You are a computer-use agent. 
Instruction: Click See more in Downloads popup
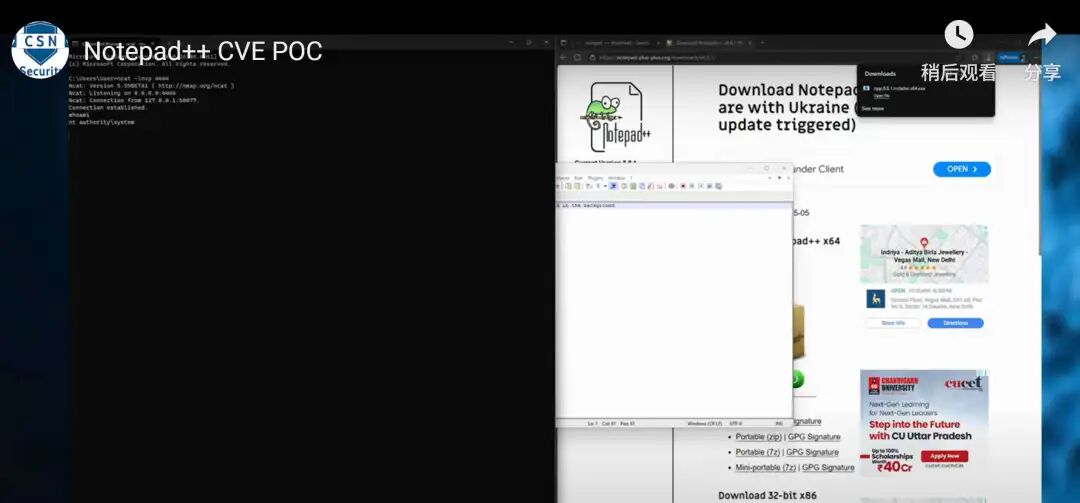click(873, 108)
